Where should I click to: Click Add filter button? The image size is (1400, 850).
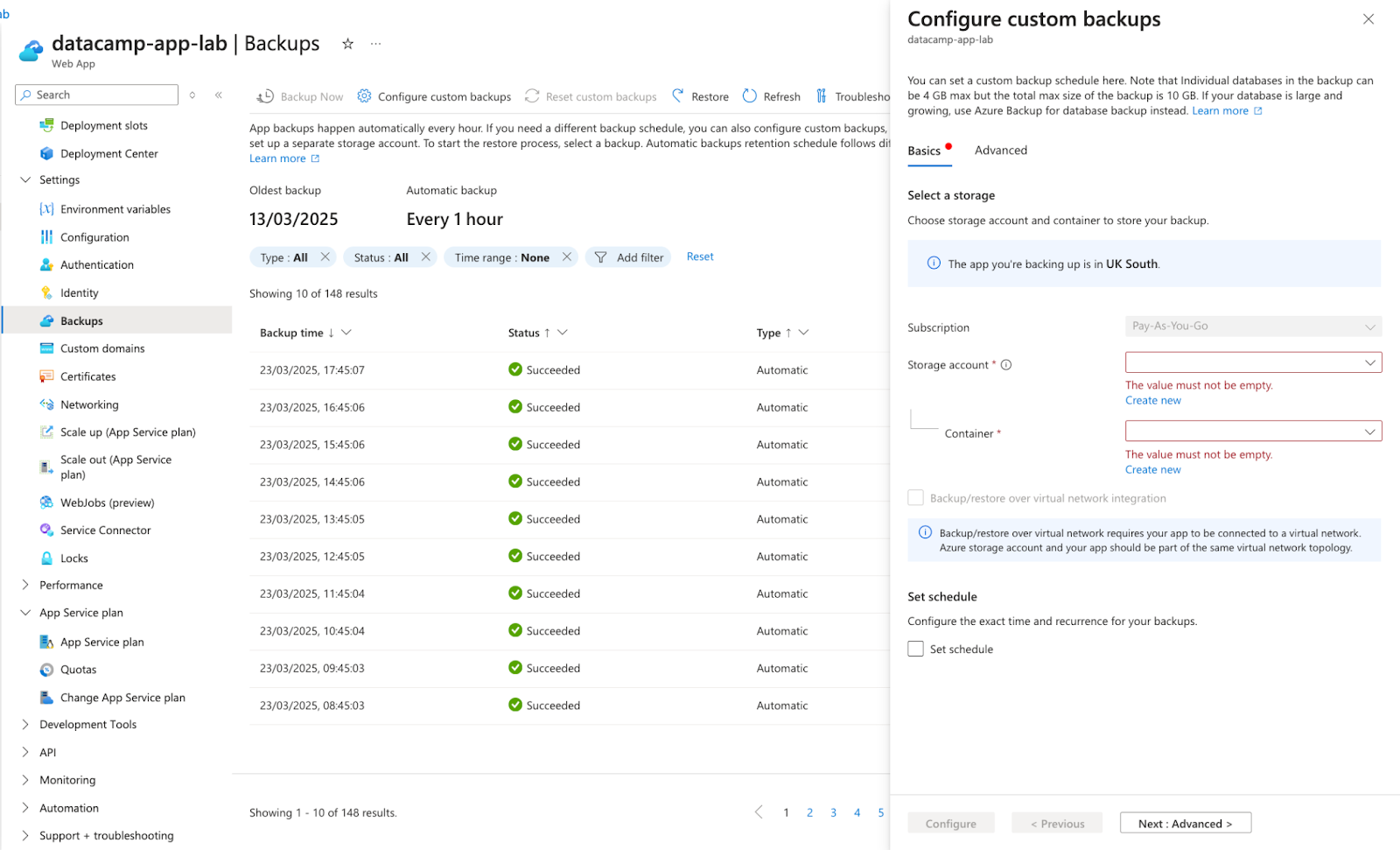[x=628, y=257]
